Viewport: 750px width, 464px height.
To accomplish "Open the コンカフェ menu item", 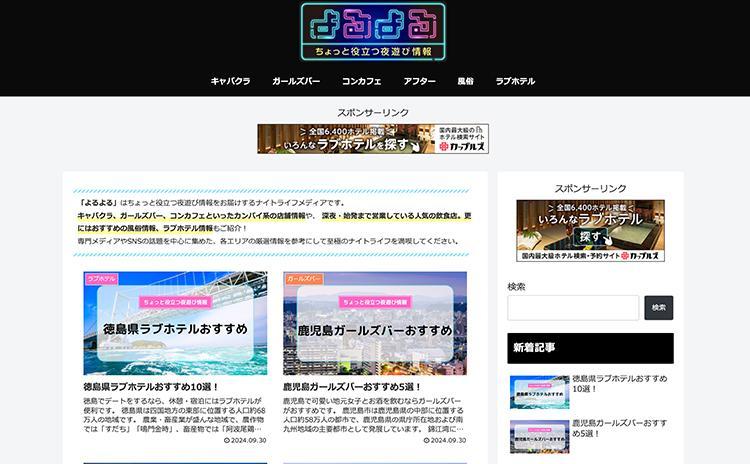I will coord(362,81).
